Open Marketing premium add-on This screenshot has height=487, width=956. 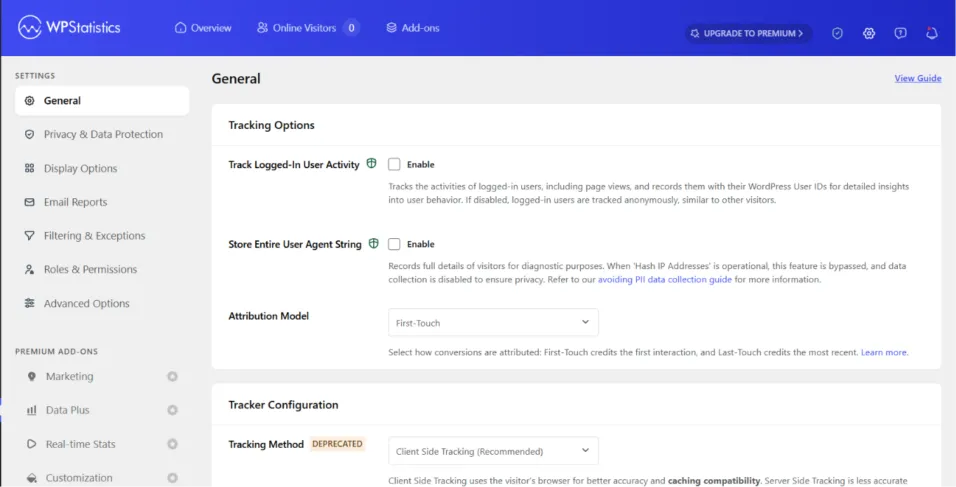click(x=102, y=376)
